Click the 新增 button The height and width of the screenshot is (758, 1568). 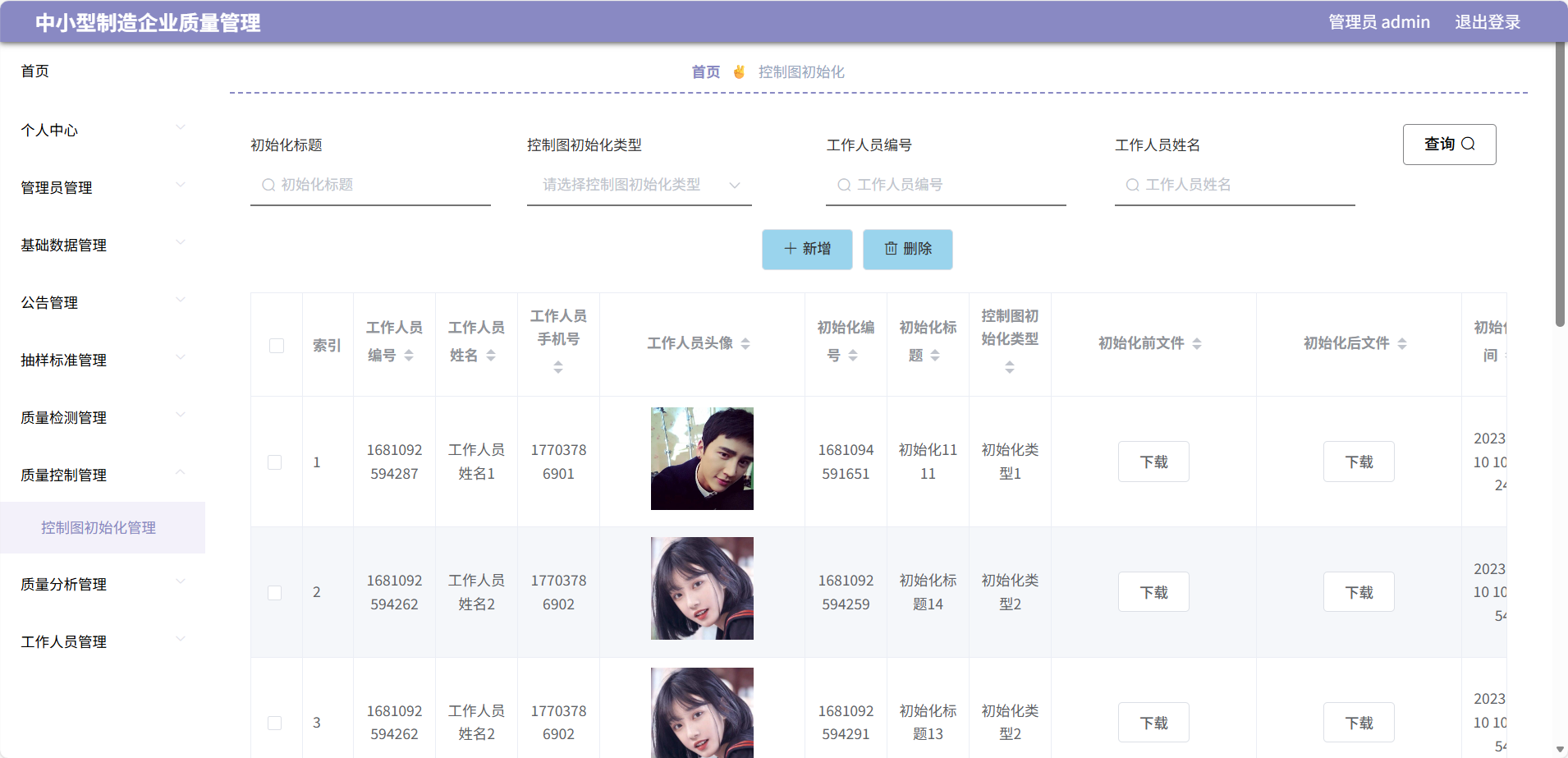pos(807,249)
